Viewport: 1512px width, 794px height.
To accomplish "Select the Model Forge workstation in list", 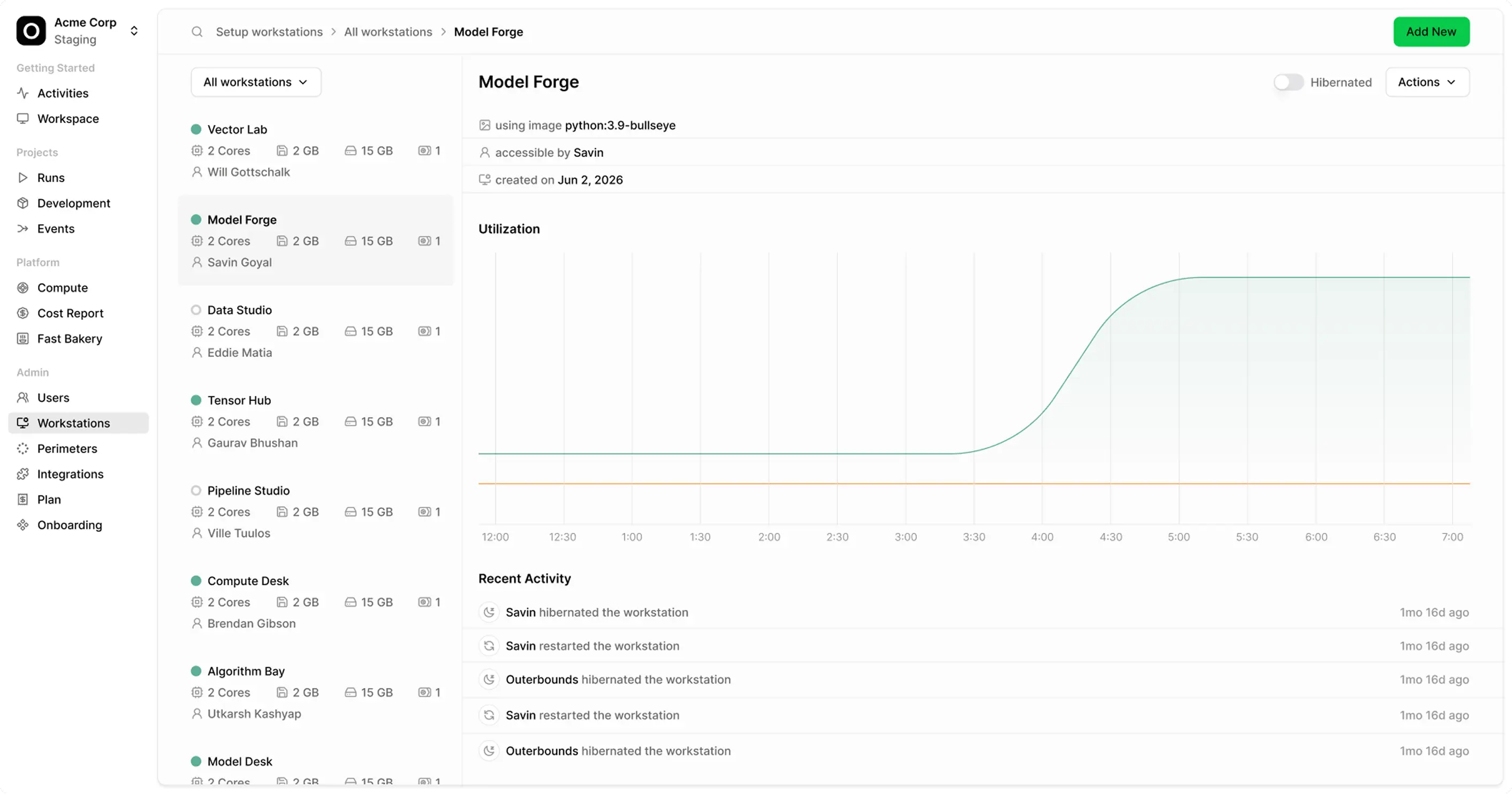I will [x=316, y=241].
